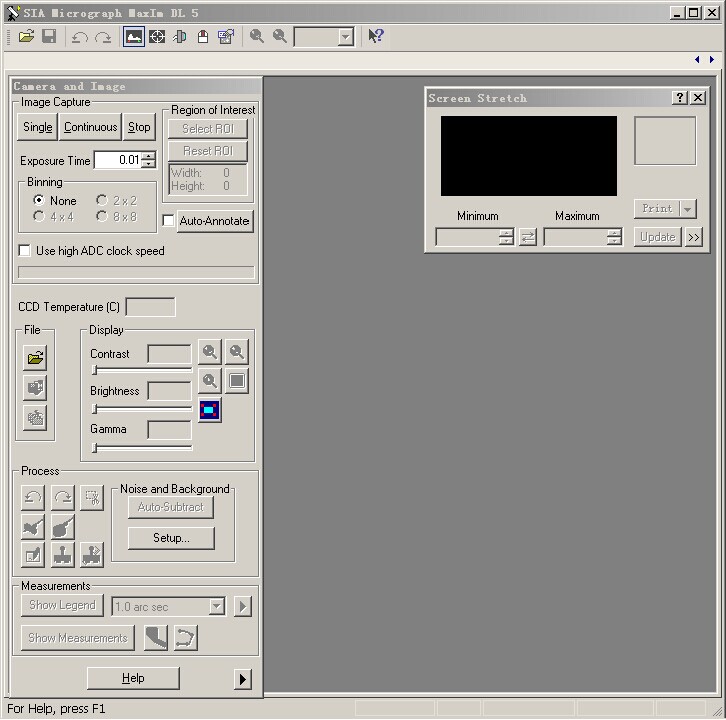726x720 pixels.
Task: Click the Contrast slider handle
Action: coord(95,370)
